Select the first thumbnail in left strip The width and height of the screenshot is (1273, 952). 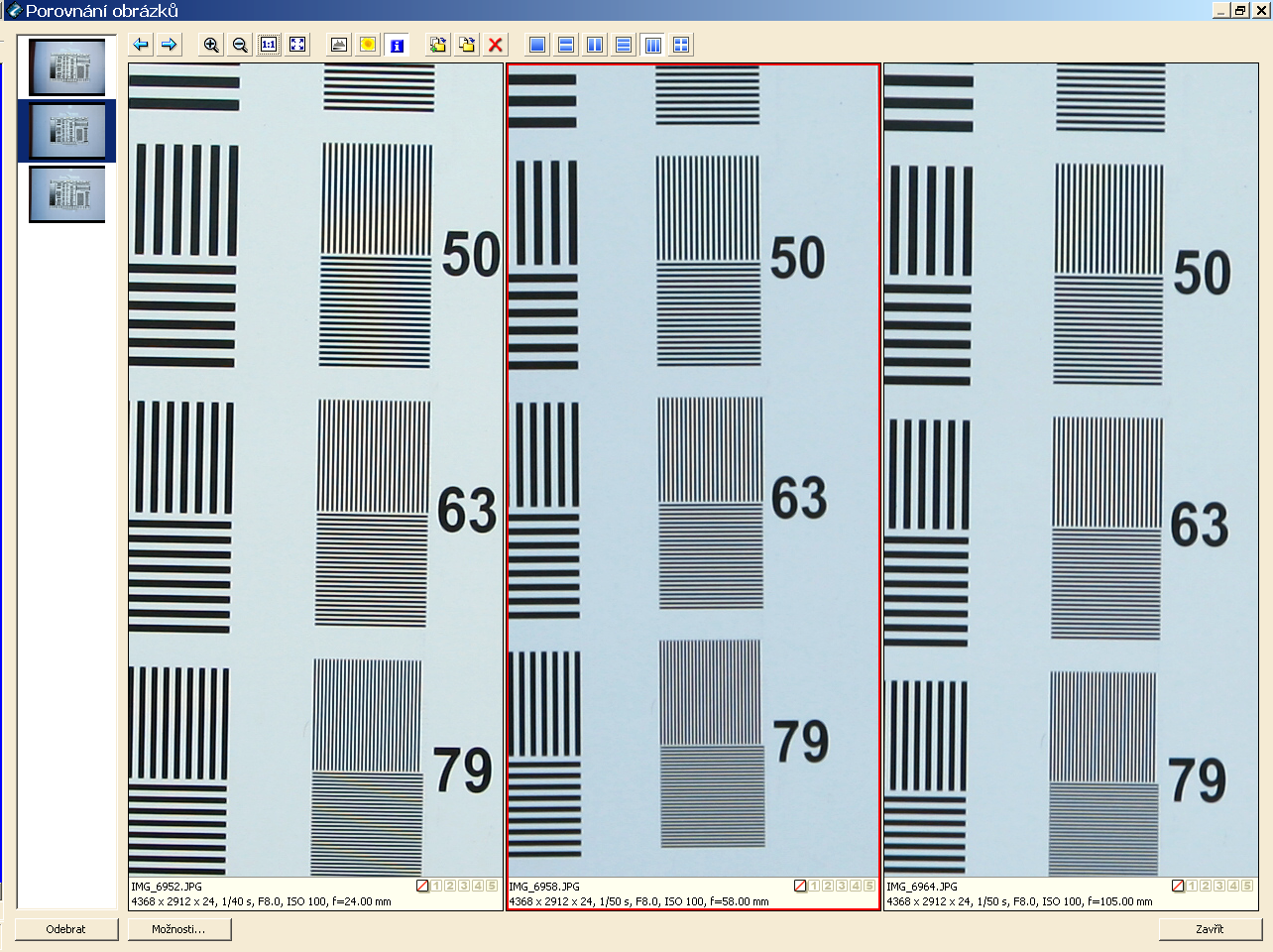click(x=67, y=67)
